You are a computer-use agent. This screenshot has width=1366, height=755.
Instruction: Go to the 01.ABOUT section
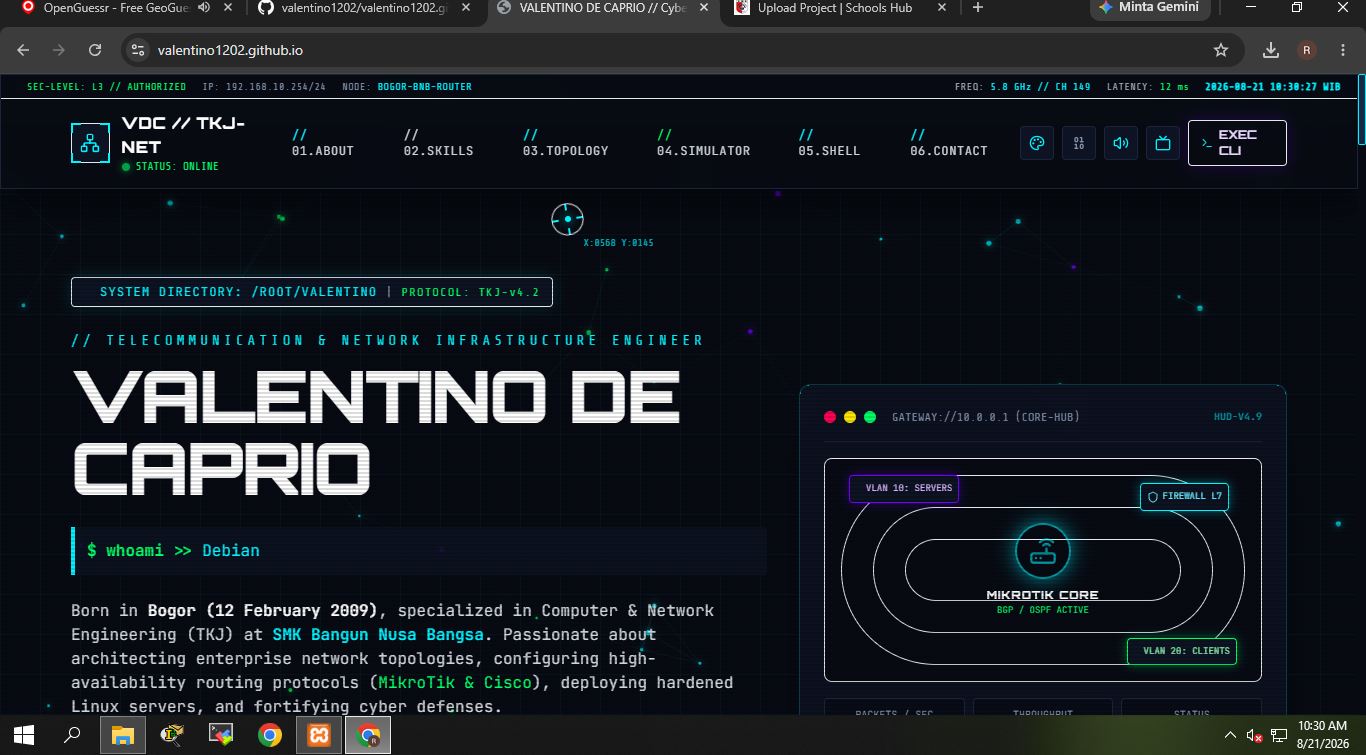click(x=323, y=143)
